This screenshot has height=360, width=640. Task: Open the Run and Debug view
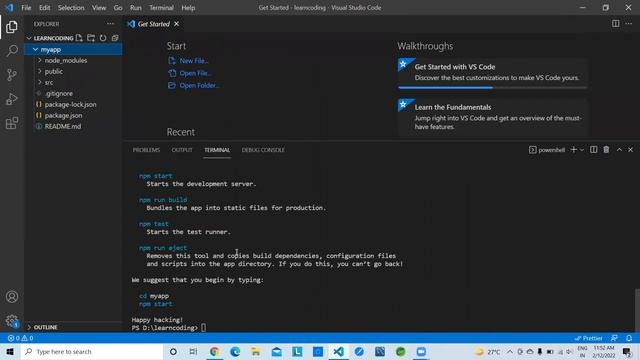pos(12,99)
